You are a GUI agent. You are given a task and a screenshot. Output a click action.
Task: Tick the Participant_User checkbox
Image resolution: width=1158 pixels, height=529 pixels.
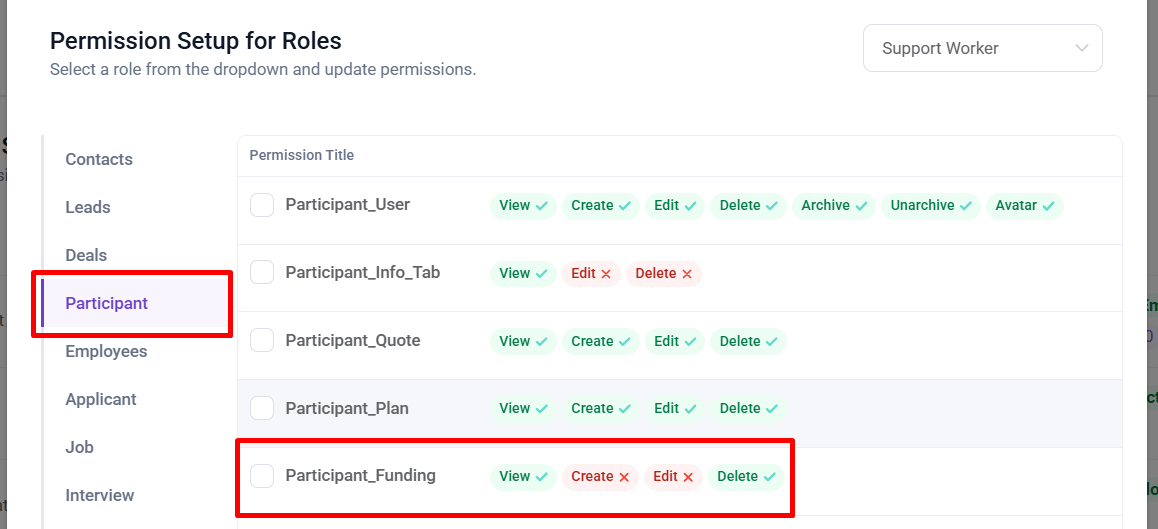coord(262,205)
